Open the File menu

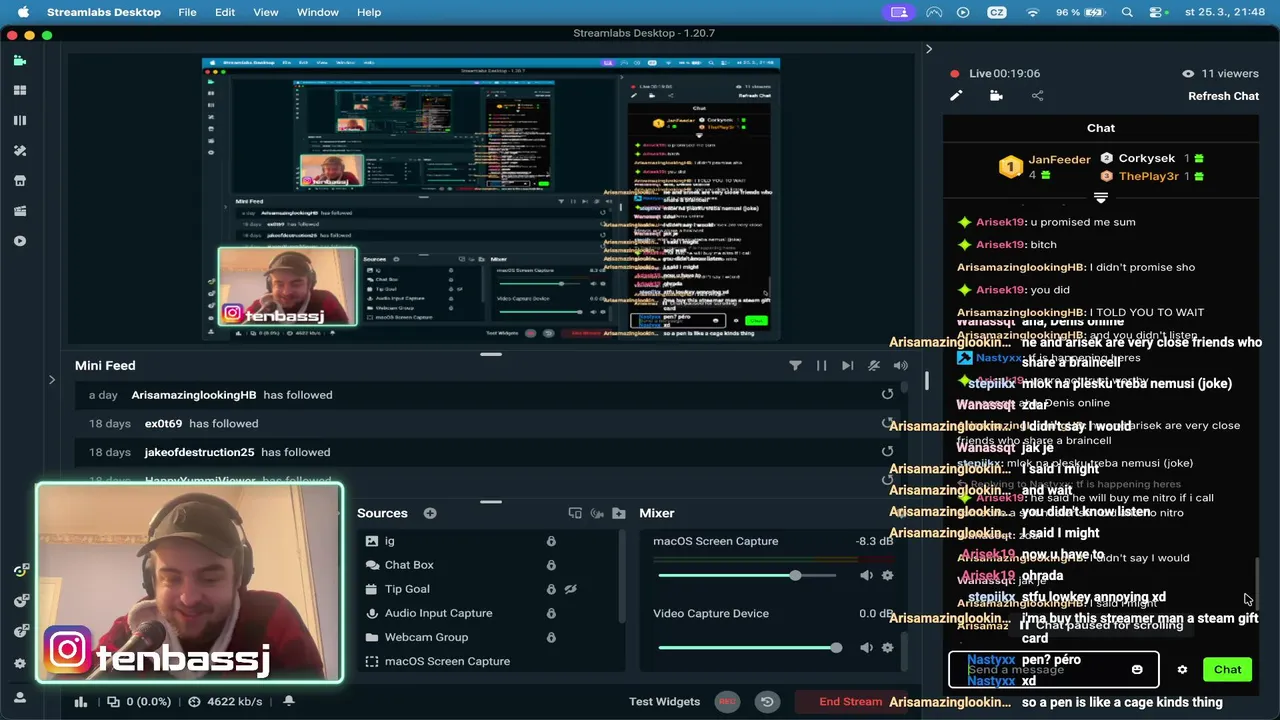click(x=187, y=12)
